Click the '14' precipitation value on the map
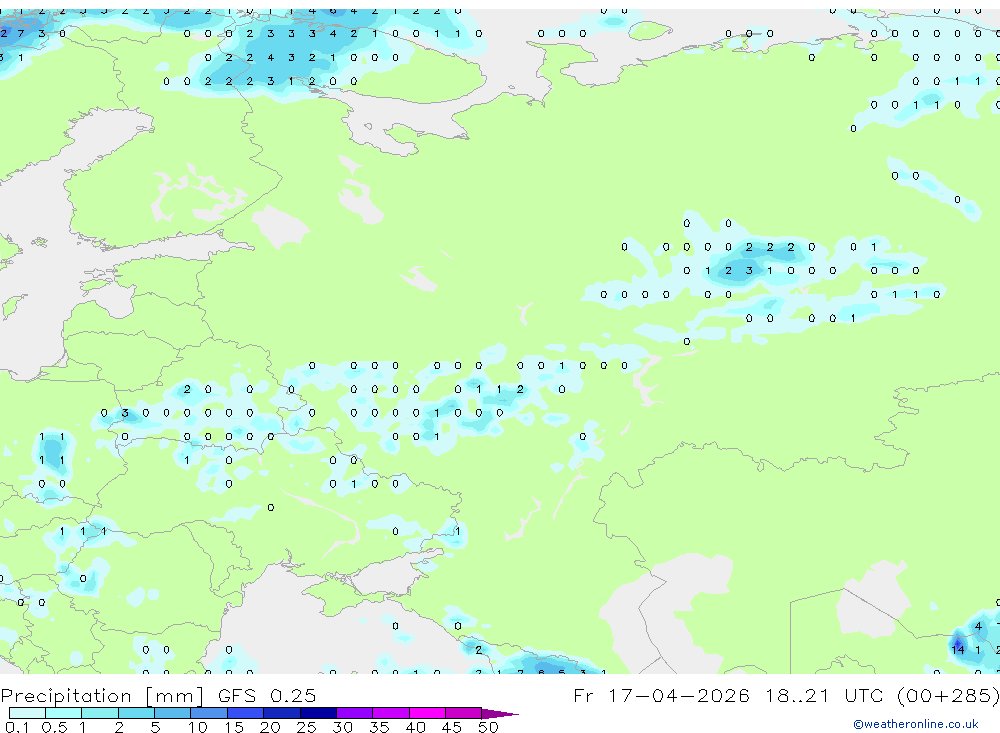The width and height of the screenshot is (1000, 733). (x=958, y=650)
